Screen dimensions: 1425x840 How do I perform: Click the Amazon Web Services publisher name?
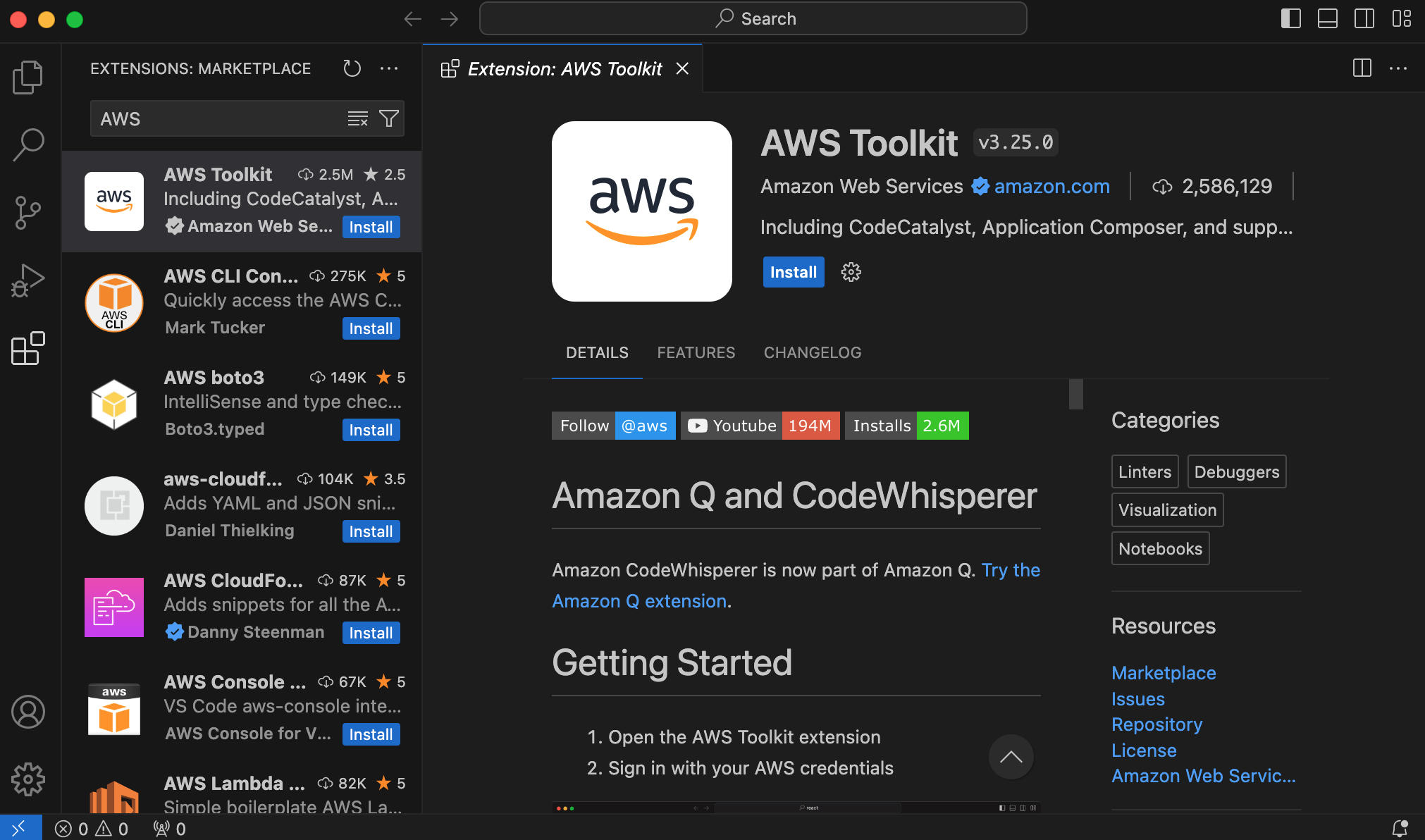click(861, 186)
